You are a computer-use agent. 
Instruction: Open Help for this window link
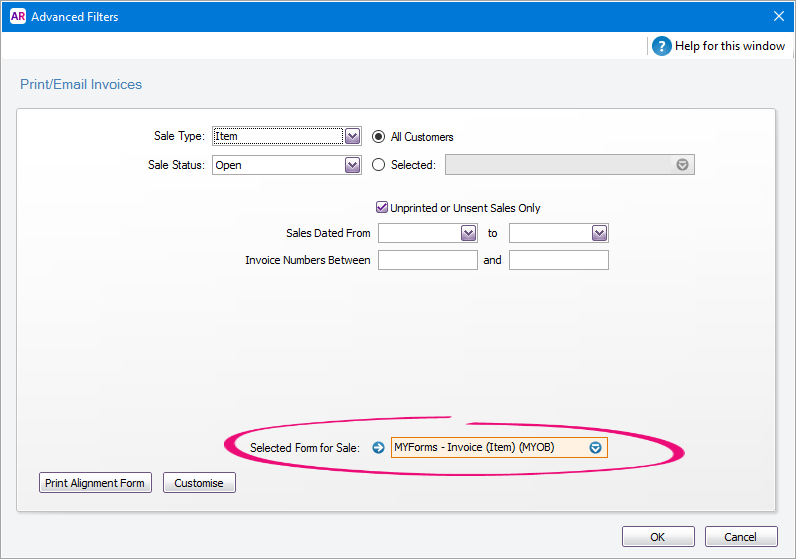click(x=729, y=46)
